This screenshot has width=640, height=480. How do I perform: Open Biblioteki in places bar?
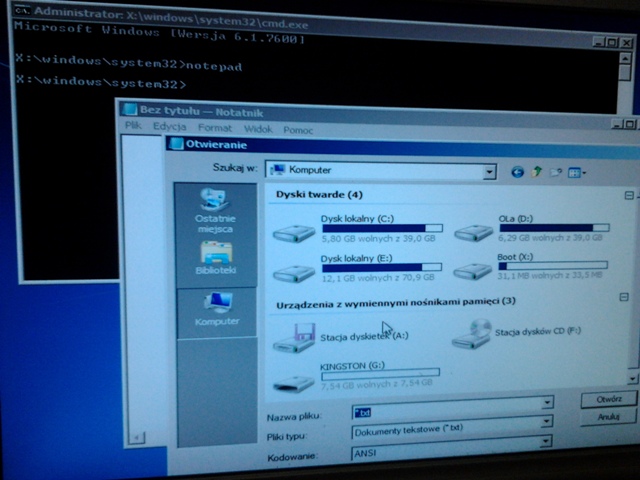[216, 258]
